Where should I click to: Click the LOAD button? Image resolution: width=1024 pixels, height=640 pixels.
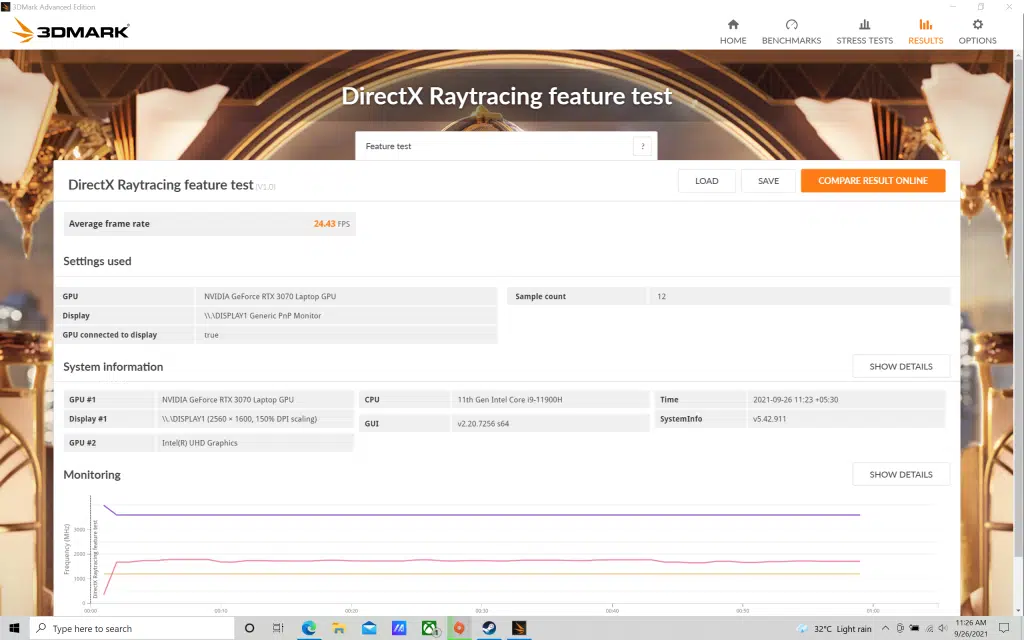coord(707,181)
